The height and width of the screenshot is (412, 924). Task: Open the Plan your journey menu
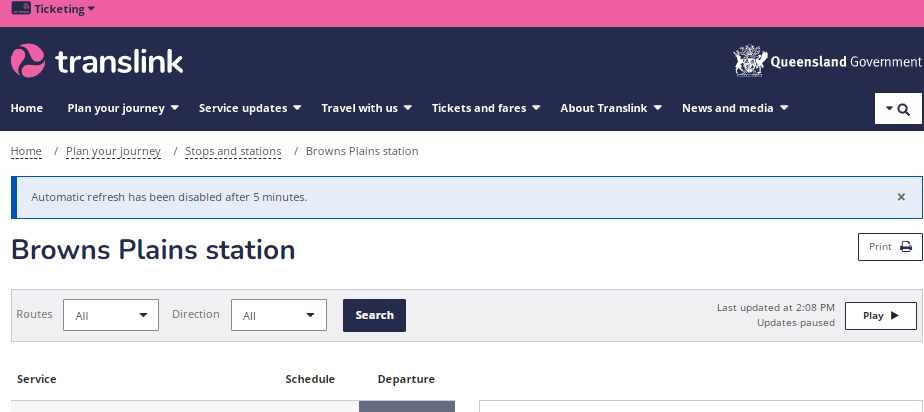(123, 108)
